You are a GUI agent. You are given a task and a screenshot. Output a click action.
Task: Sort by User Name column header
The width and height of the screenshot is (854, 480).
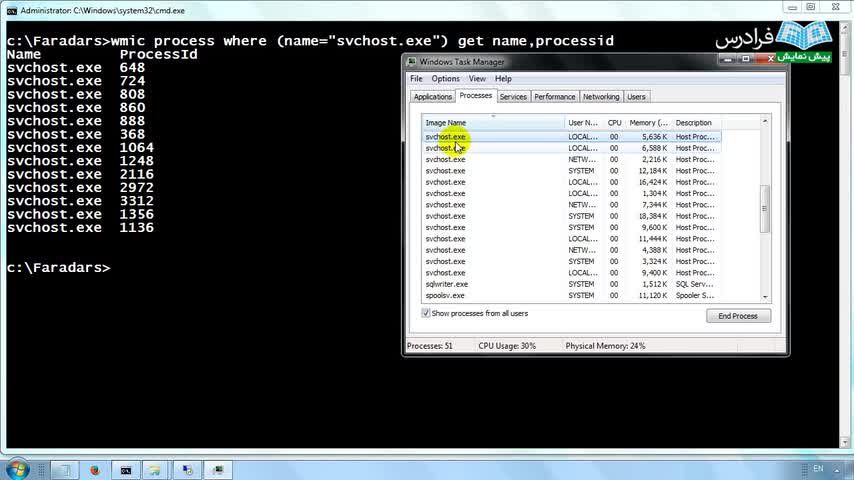[583, 123]
